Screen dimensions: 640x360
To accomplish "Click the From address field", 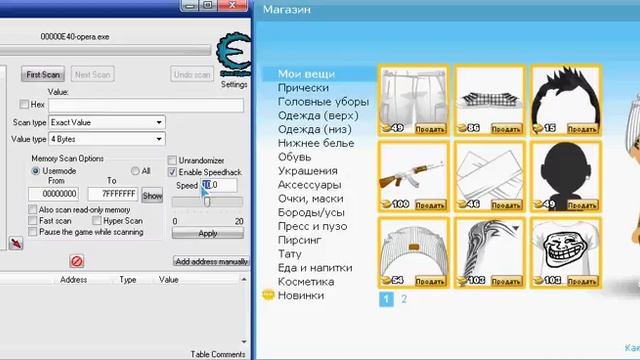I will (x=53, y=194).
